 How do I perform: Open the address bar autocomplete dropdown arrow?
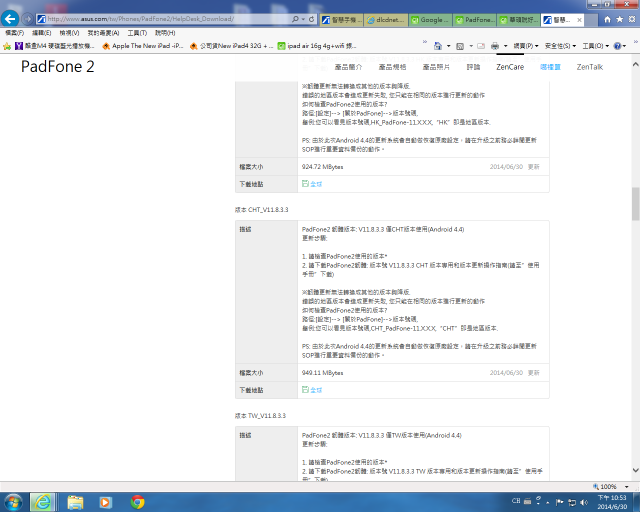click(303, 19)
